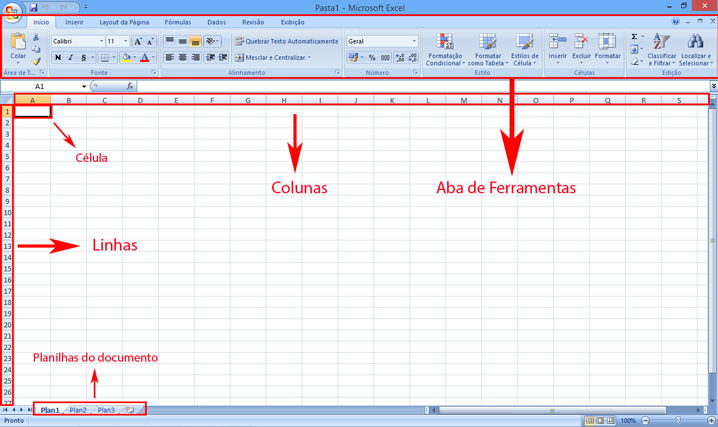
Task: Switch to Layout da Página tab
Action: (124, 22)
